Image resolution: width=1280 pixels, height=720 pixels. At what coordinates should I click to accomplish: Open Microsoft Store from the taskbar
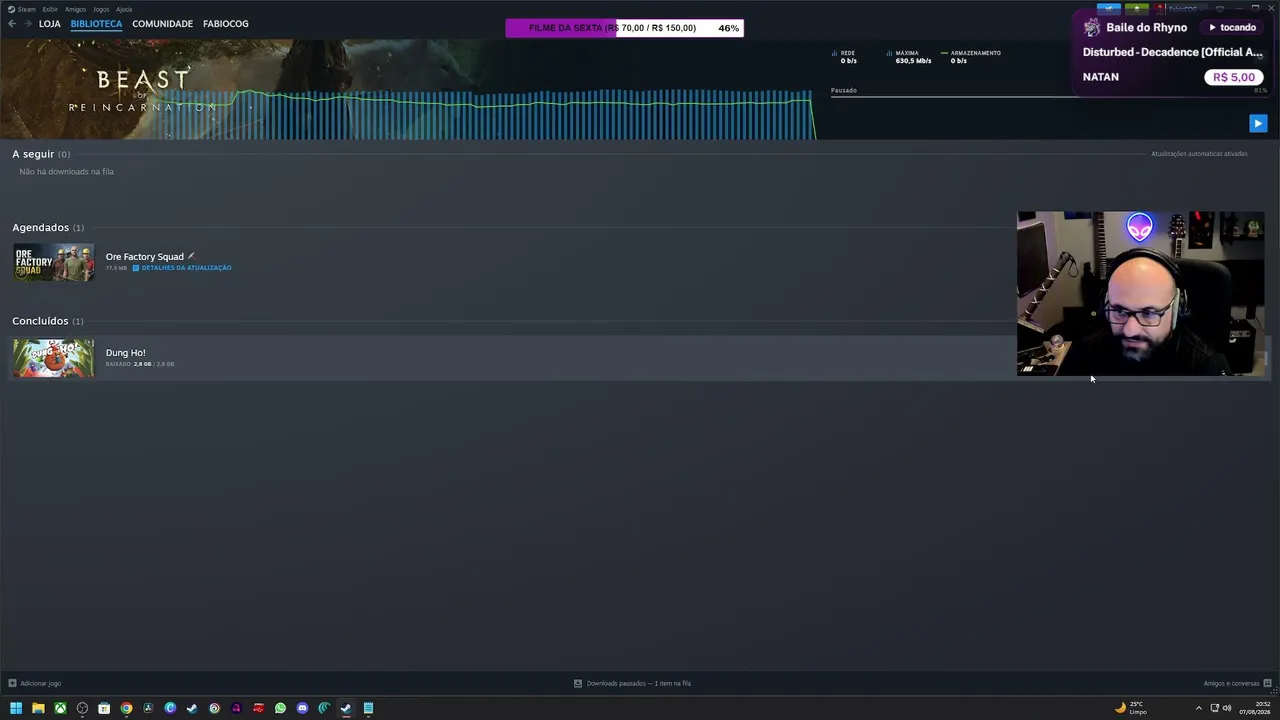(104, 708)
